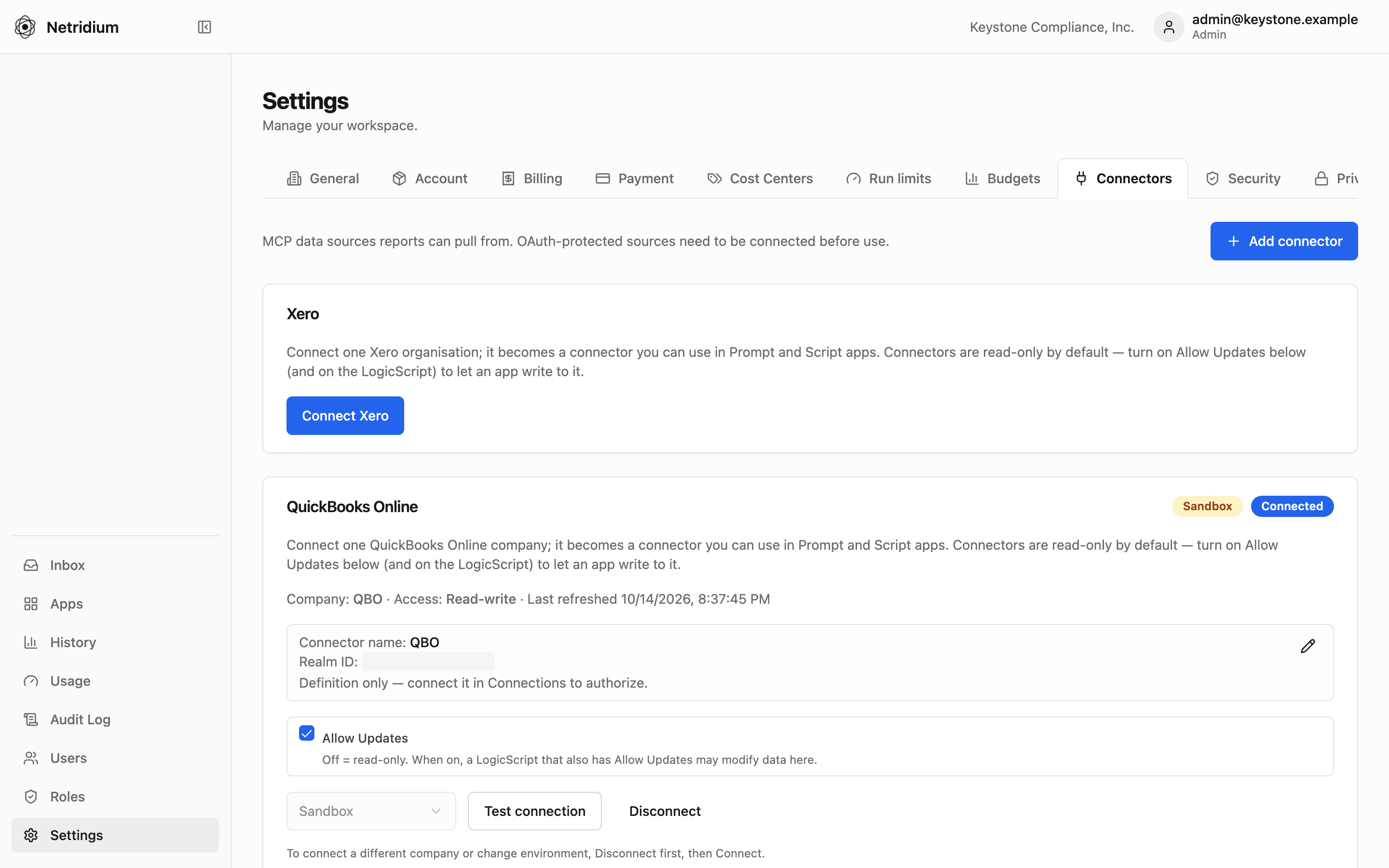Open the Apps page
Viewport: 1389px width, 868px height.
pyautogui.click(x=115, y=603)
